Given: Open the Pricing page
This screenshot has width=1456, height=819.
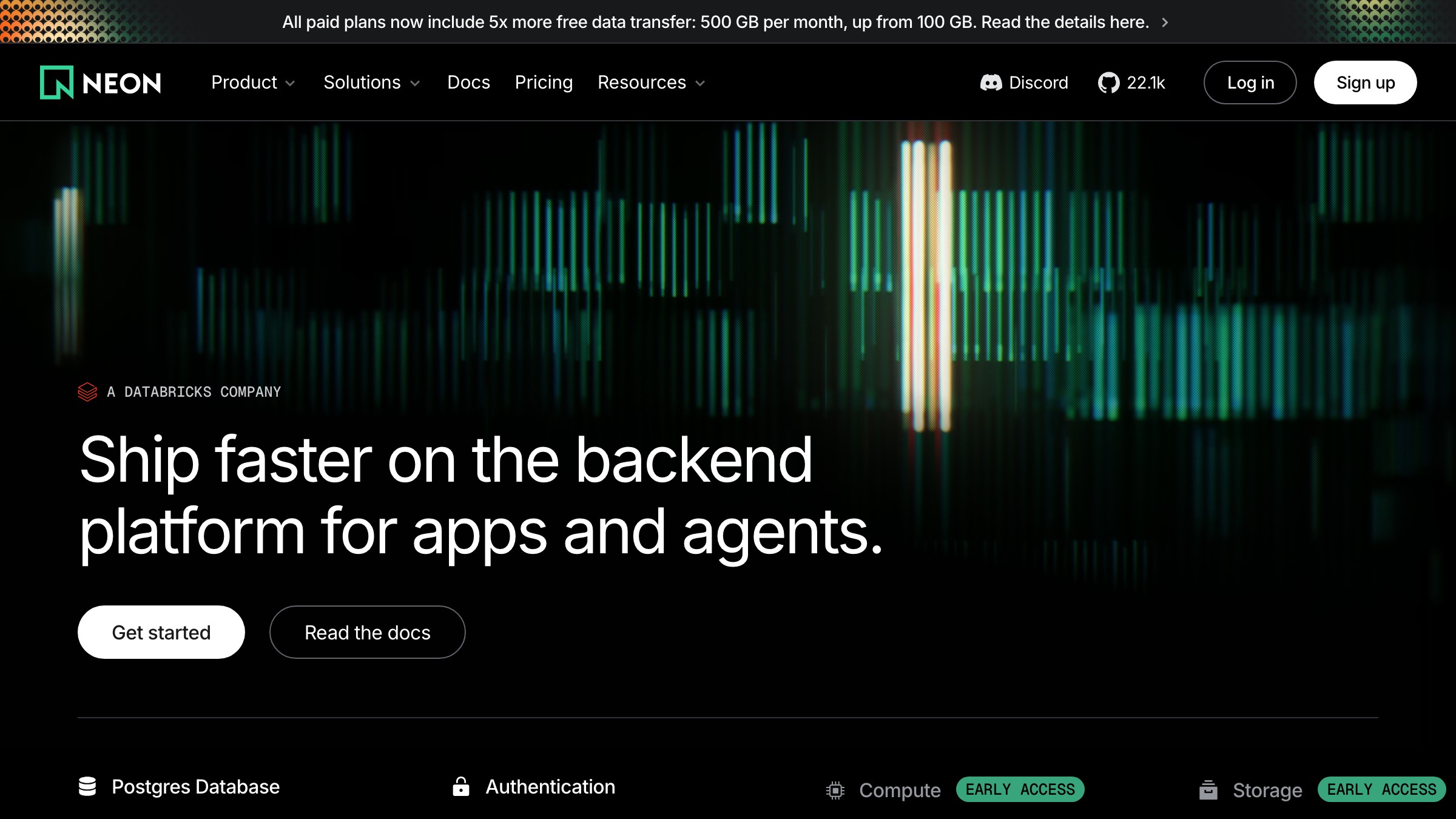Looking at the screenshot, I should (544, 83).
